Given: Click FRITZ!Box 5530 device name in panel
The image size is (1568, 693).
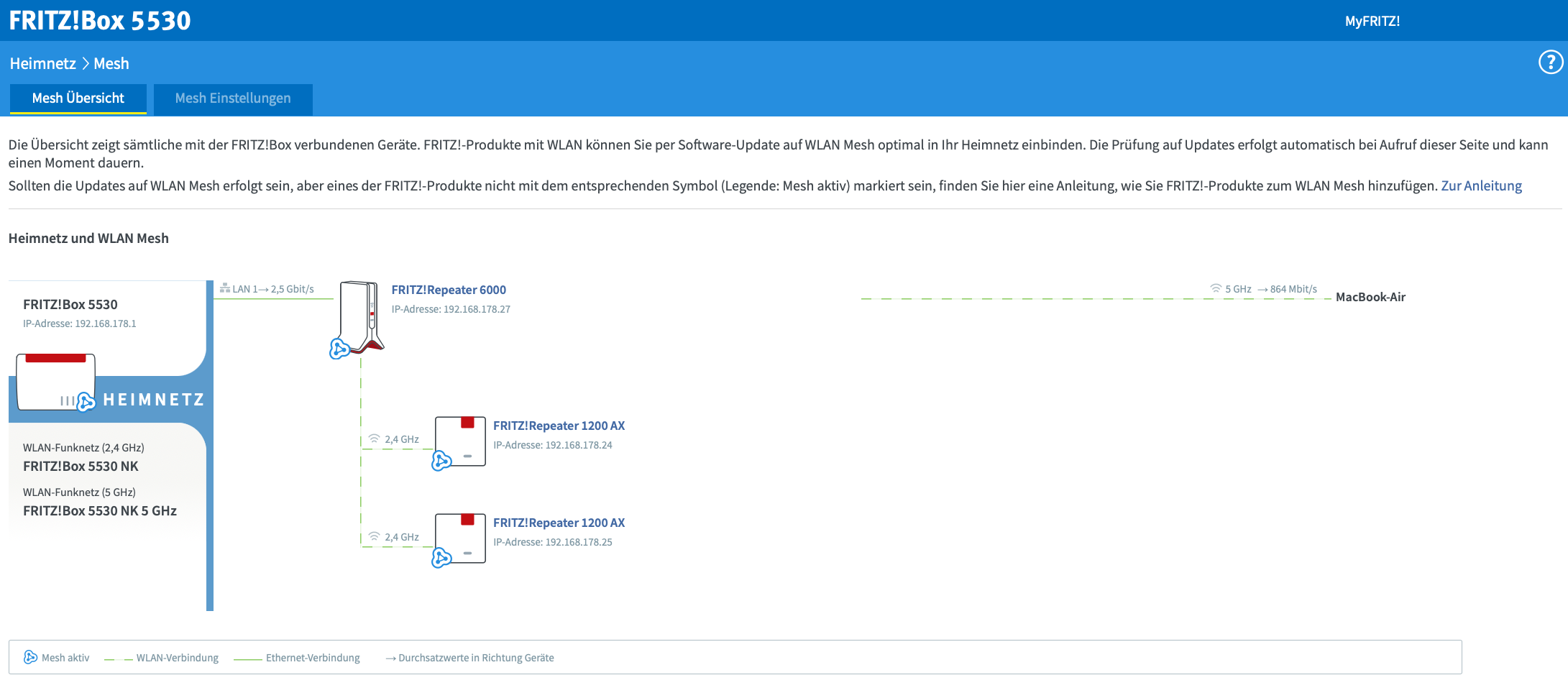Looking at the screenshot, I should coord(70,304).
